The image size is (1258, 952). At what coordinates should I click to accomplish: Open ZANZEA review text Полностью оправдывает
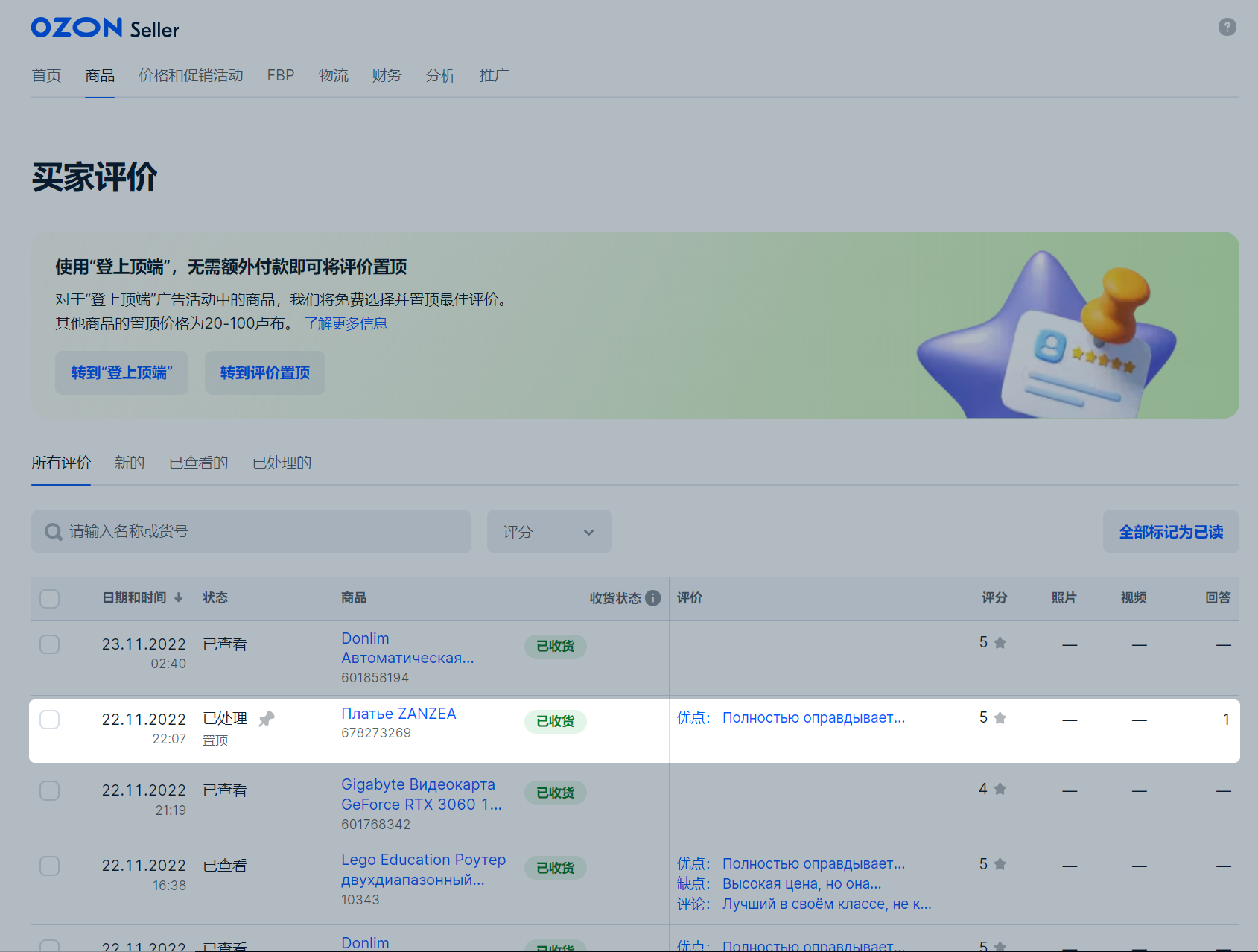[x=813, y=718]
